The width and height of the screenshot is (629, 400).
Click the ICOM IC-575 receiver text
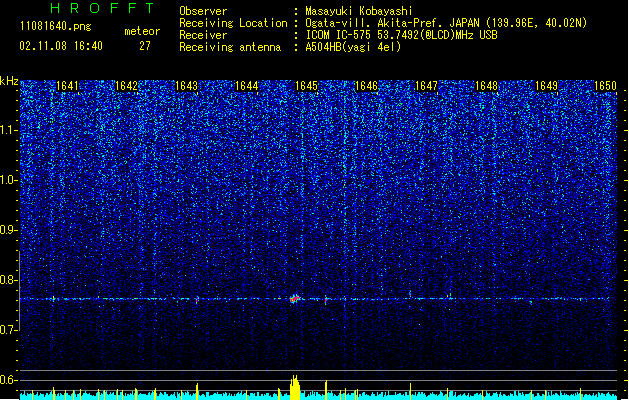point(401,35)
